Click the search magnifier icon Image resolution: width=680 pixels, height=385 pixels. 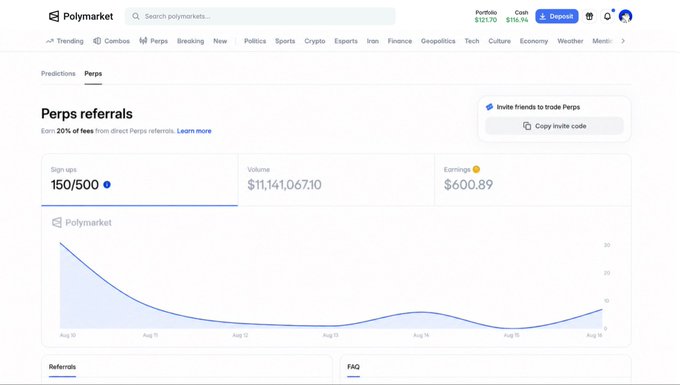point(136,16)
